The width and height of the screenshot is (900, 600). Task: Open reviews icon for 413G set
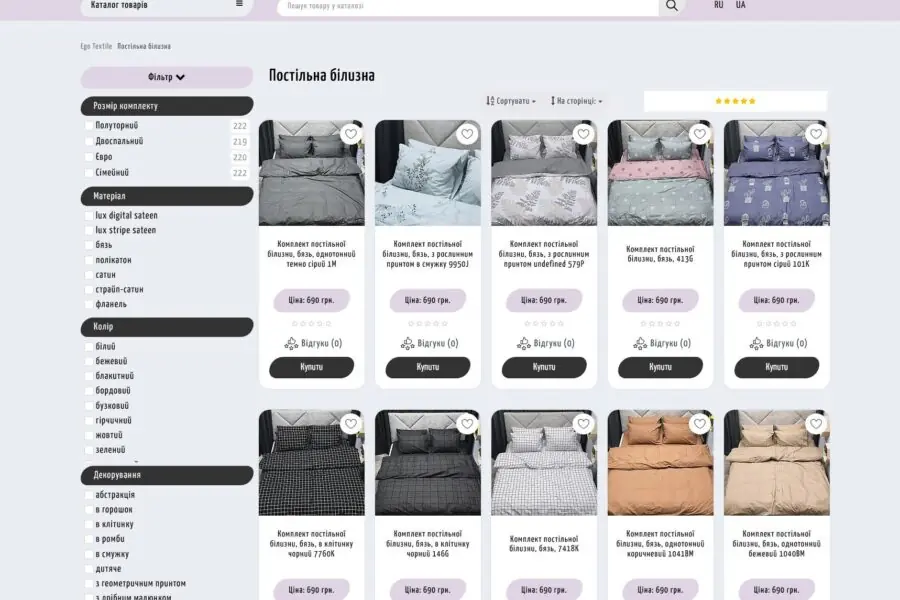(639, 343)
